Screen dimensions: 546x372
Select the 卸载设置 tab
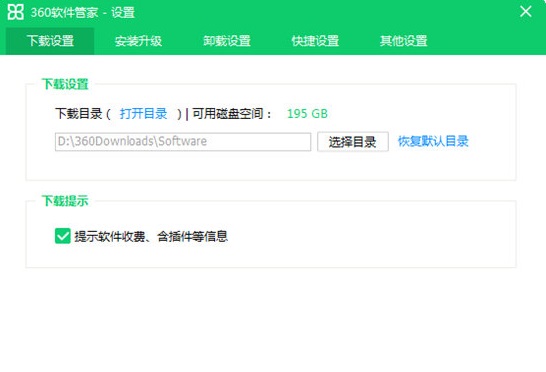tap(227, 41)
